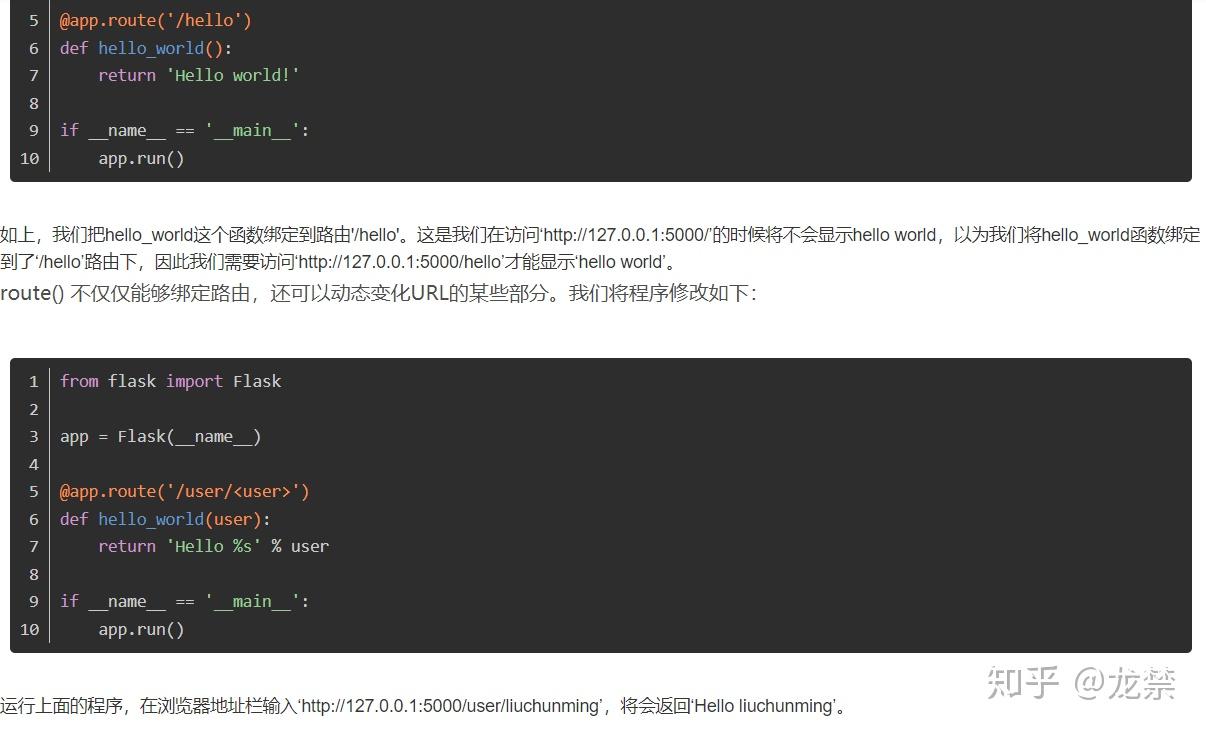Select the app.run() call in the second code block
1206x732 pixels.
tap(140, 629)
